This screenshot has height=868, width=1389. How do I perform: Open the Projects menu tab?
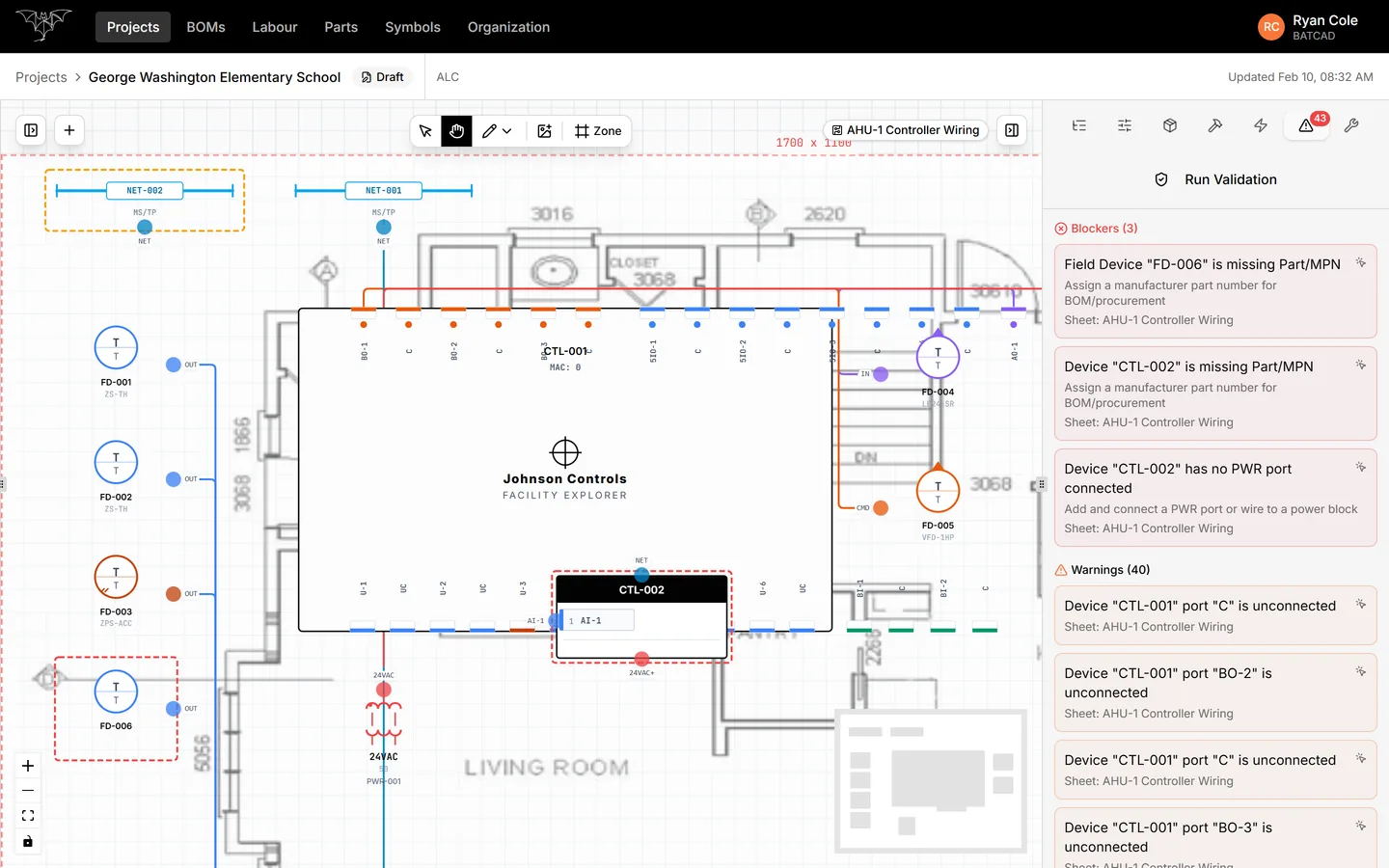tap(133, 27)
